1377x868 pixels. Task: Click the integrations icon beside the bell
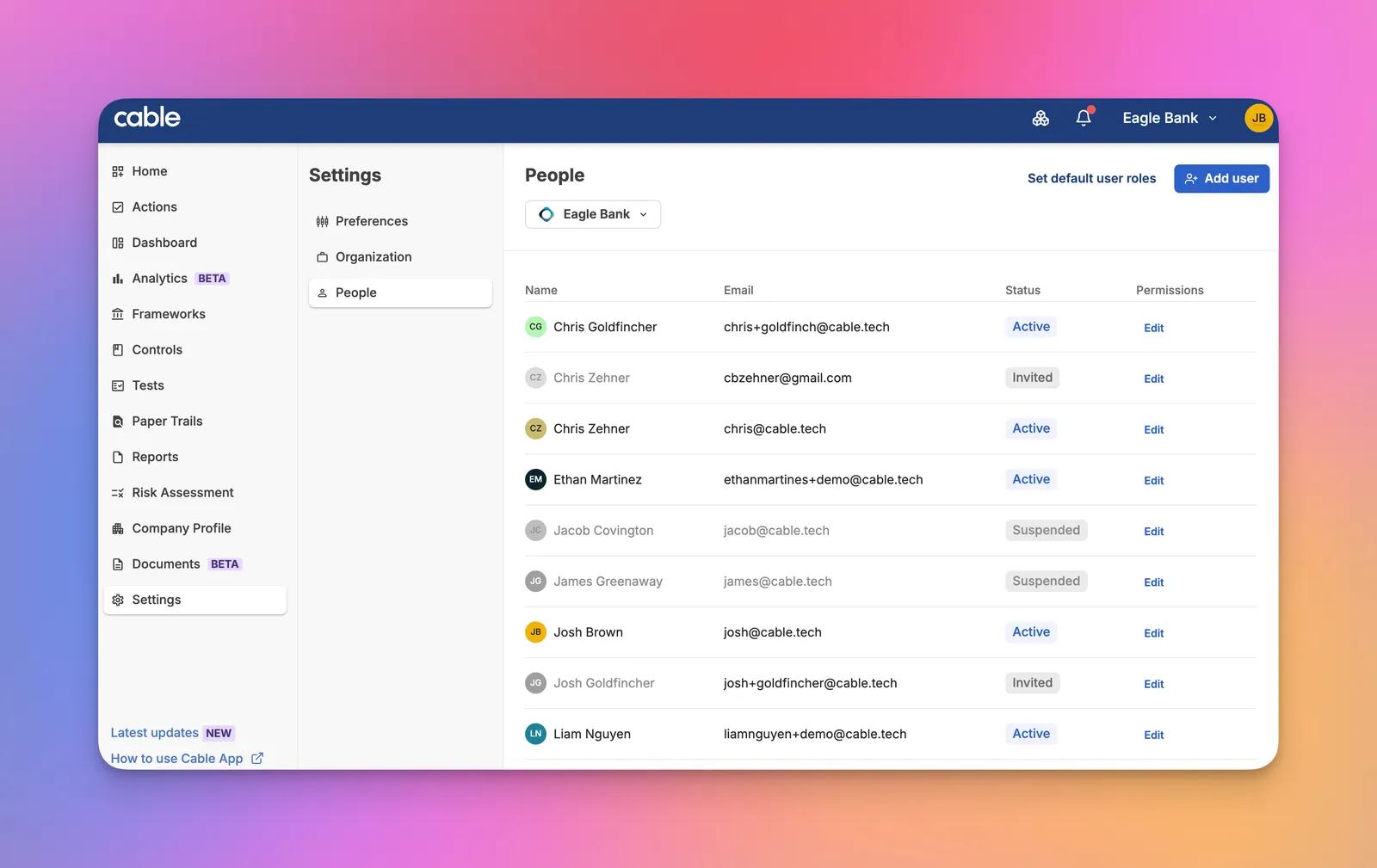click(1040, 118)
